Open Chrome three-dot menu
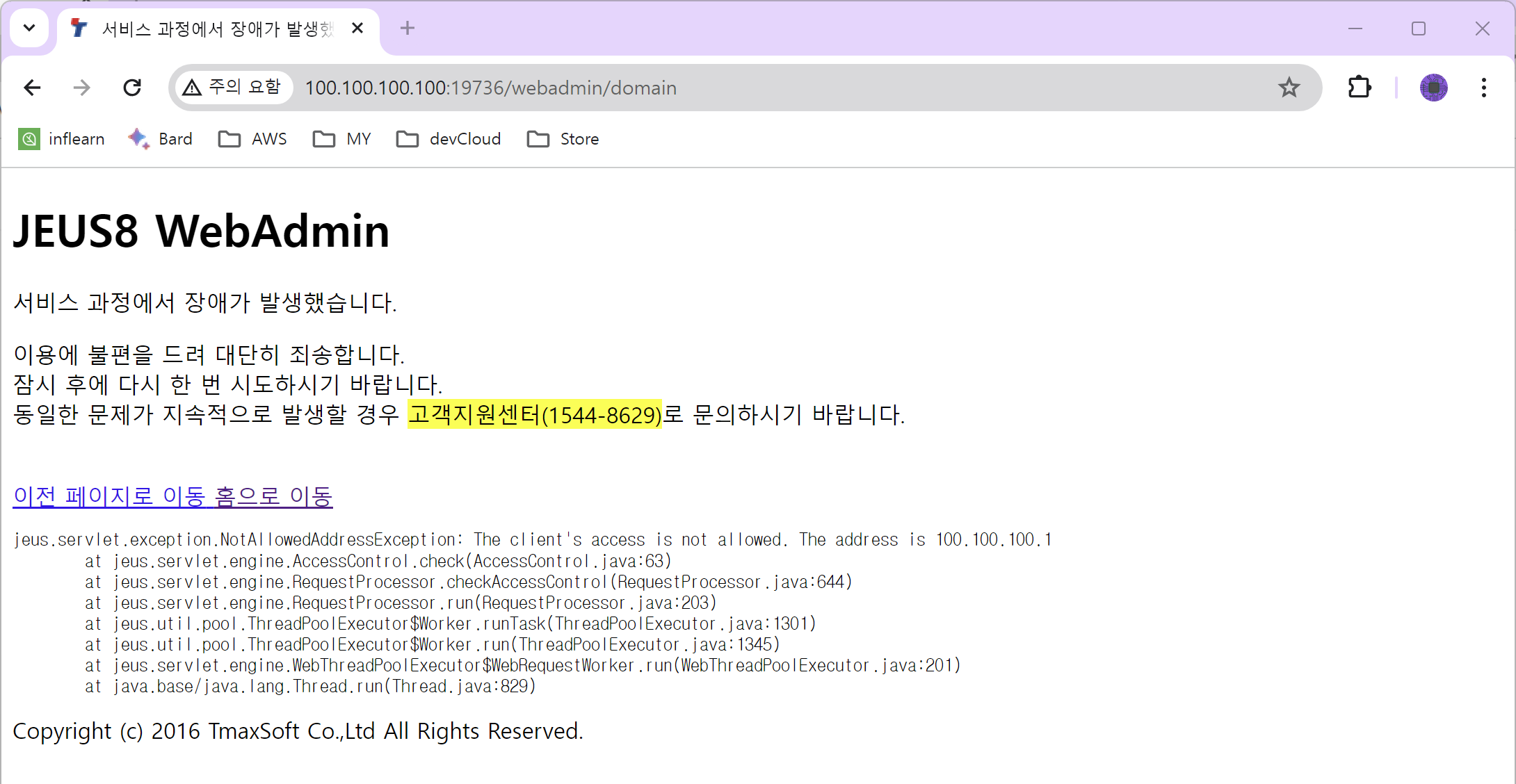The image size is (1516, 784). (1483, 88)
